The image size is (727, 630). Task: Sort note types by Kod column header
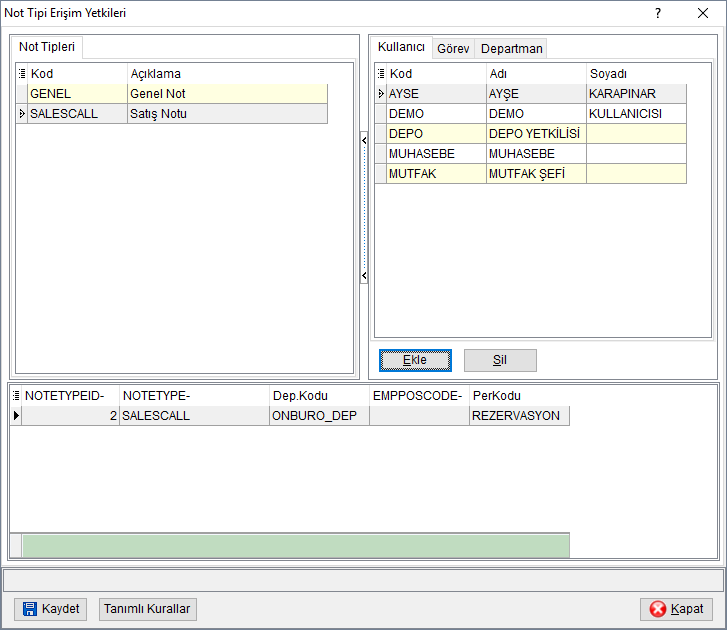pos(77,74)
